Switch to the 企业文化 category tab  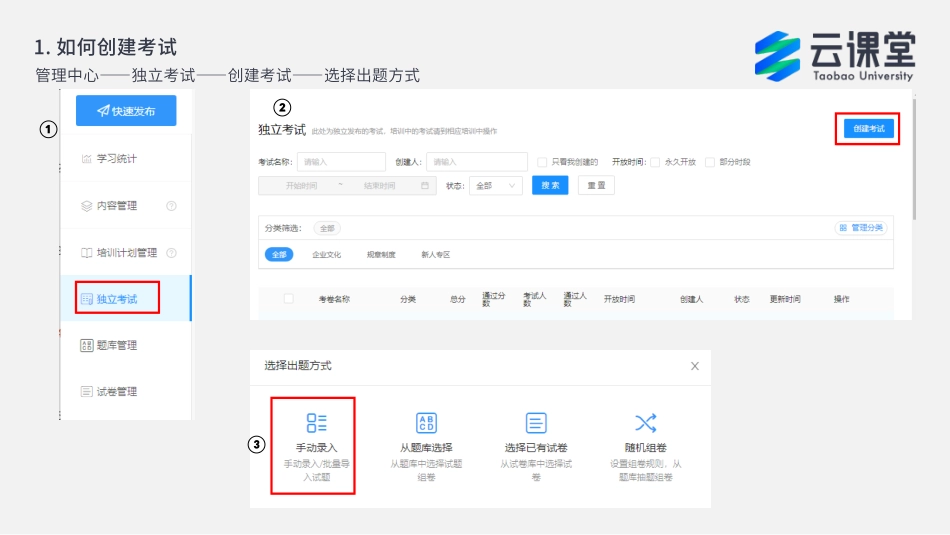pyautogui.click(x=326, y=255)
